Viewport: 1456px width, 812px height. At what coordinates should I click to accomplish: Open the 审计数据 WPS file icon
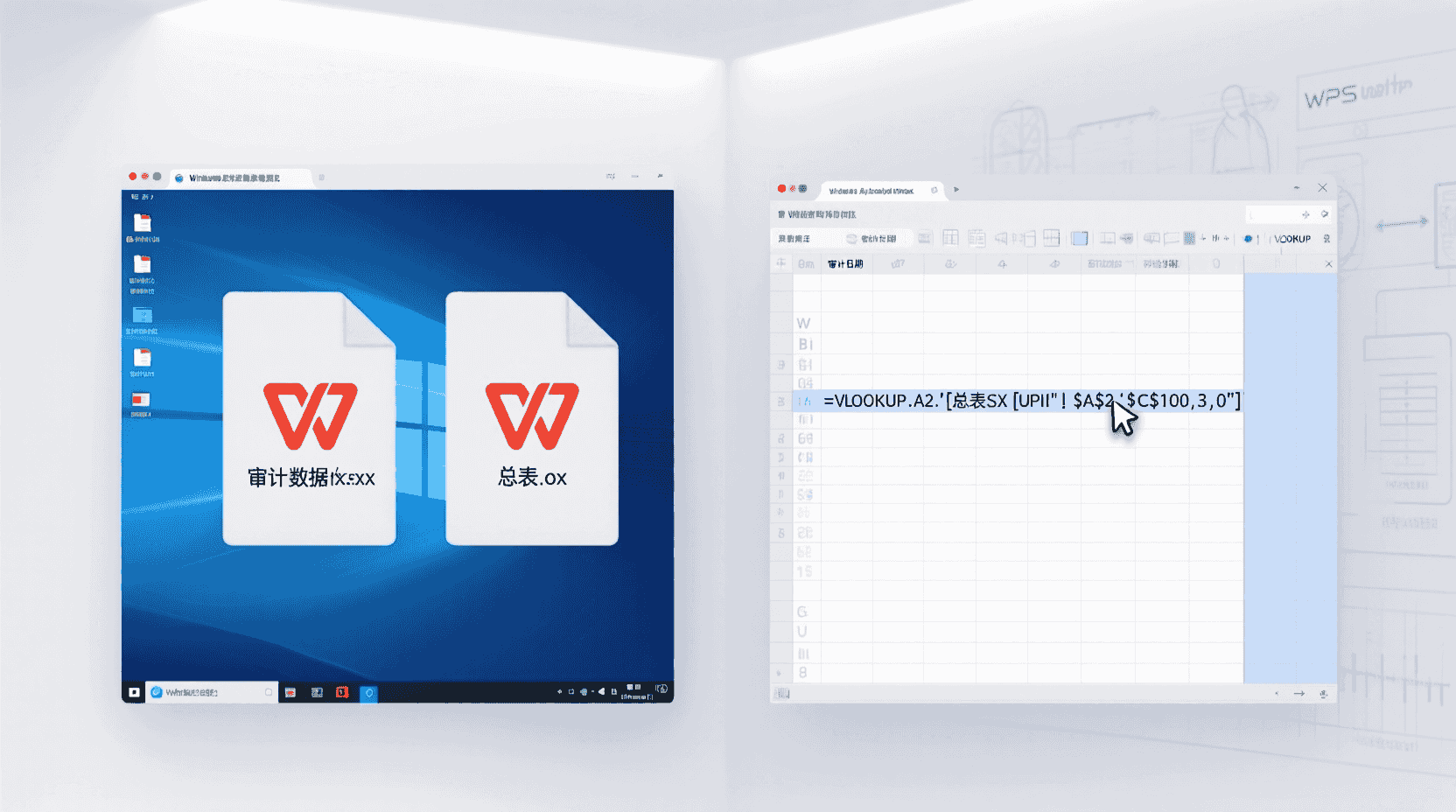(310, 418)
